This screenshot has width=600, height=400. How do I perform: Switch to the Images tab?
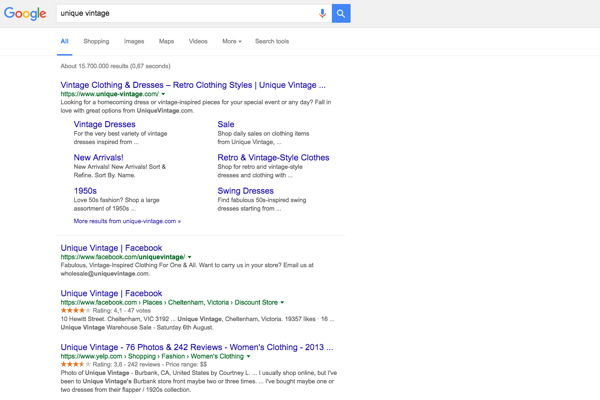(x=134, y=41)
